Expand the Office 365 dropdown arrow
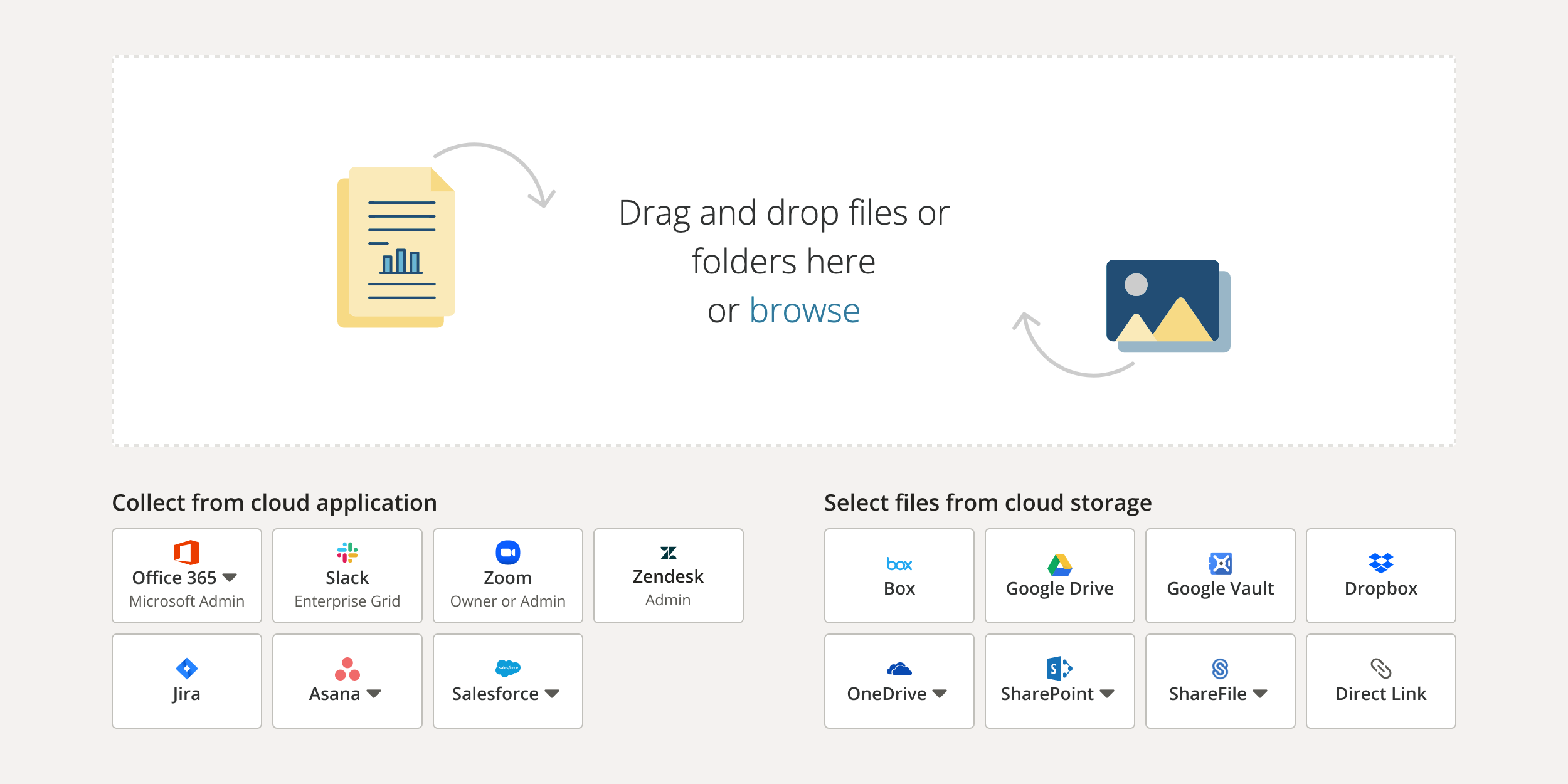 click(x=230, y=577)
